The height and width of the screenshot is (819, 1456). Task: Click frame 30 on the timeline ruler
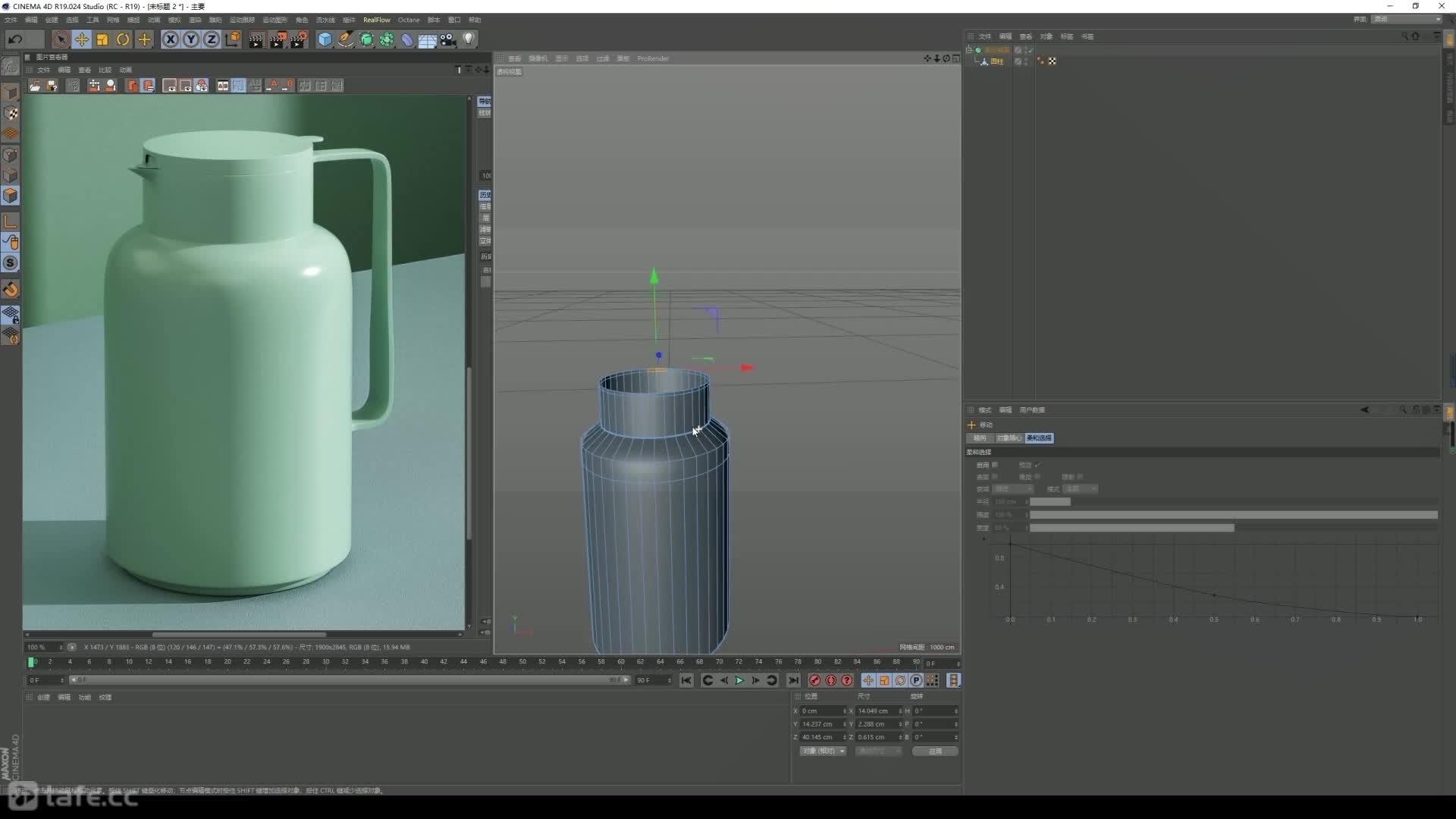pos(325,662)
